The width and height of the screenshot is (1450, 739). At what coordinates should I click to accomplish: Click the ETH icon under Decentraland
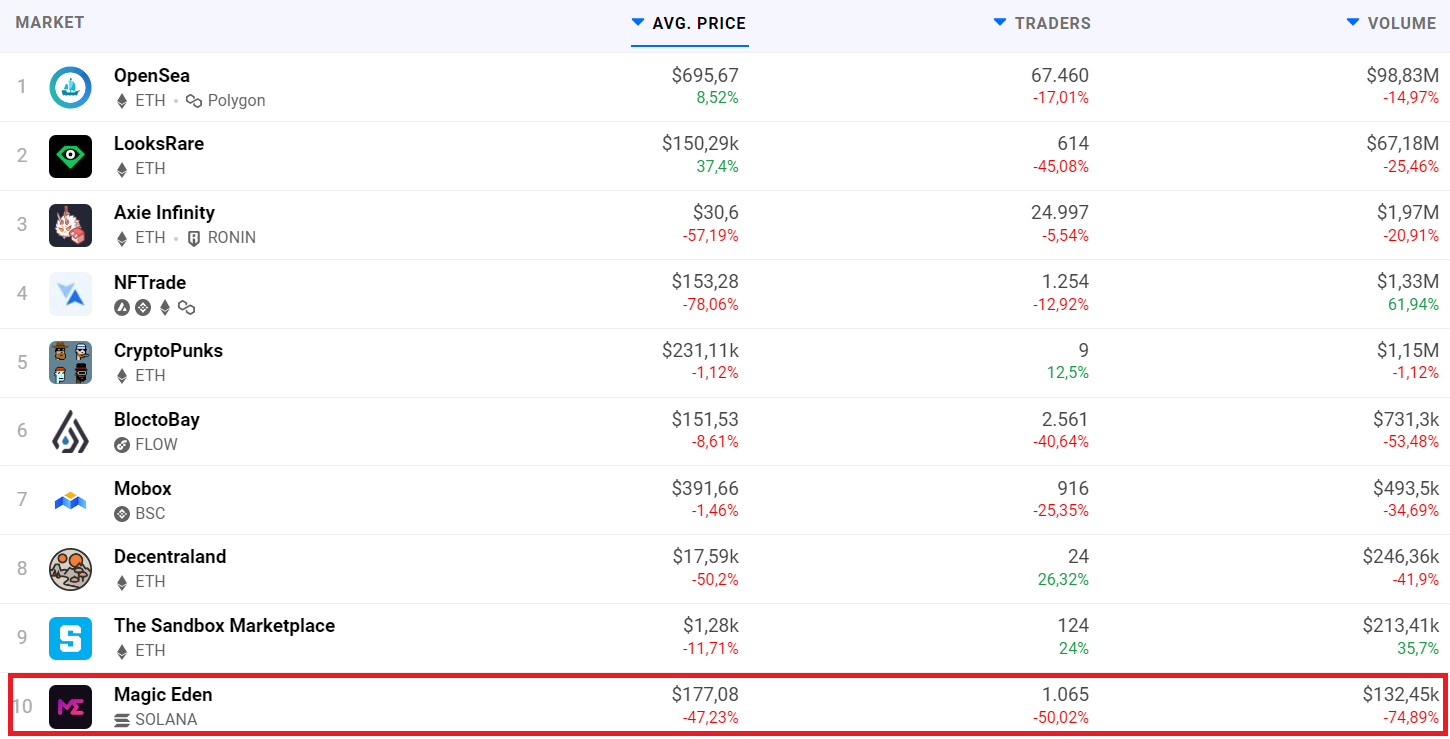(122, 582)
